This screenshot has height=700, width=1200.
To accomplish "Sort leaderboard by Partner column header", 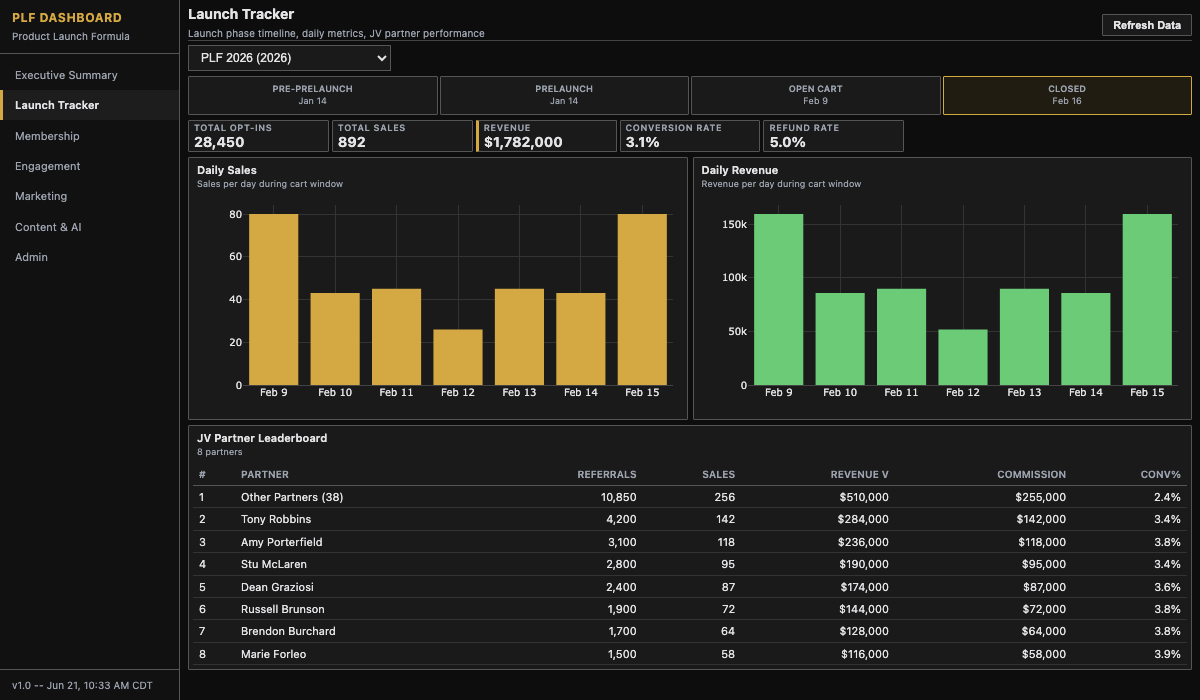I will [x=265, y=475].
